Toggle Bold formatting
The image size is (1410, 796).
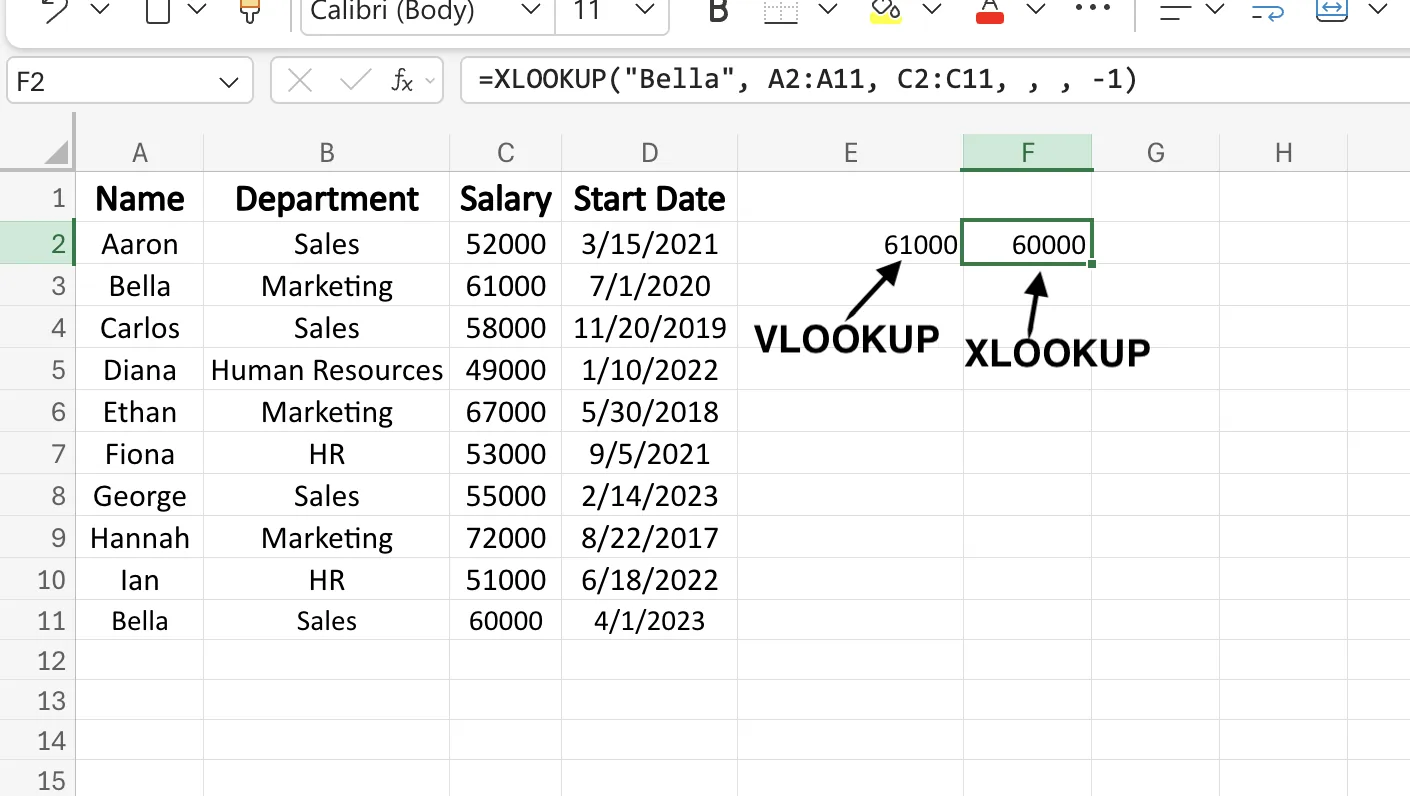pyautogui.click(x=718, y=11)
